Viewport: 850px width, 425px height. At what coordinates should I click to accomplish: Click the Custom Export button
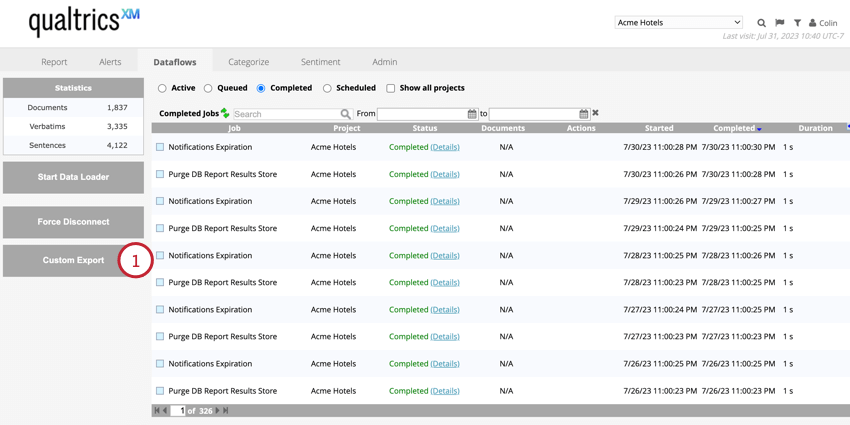click(x=73, y=260)
